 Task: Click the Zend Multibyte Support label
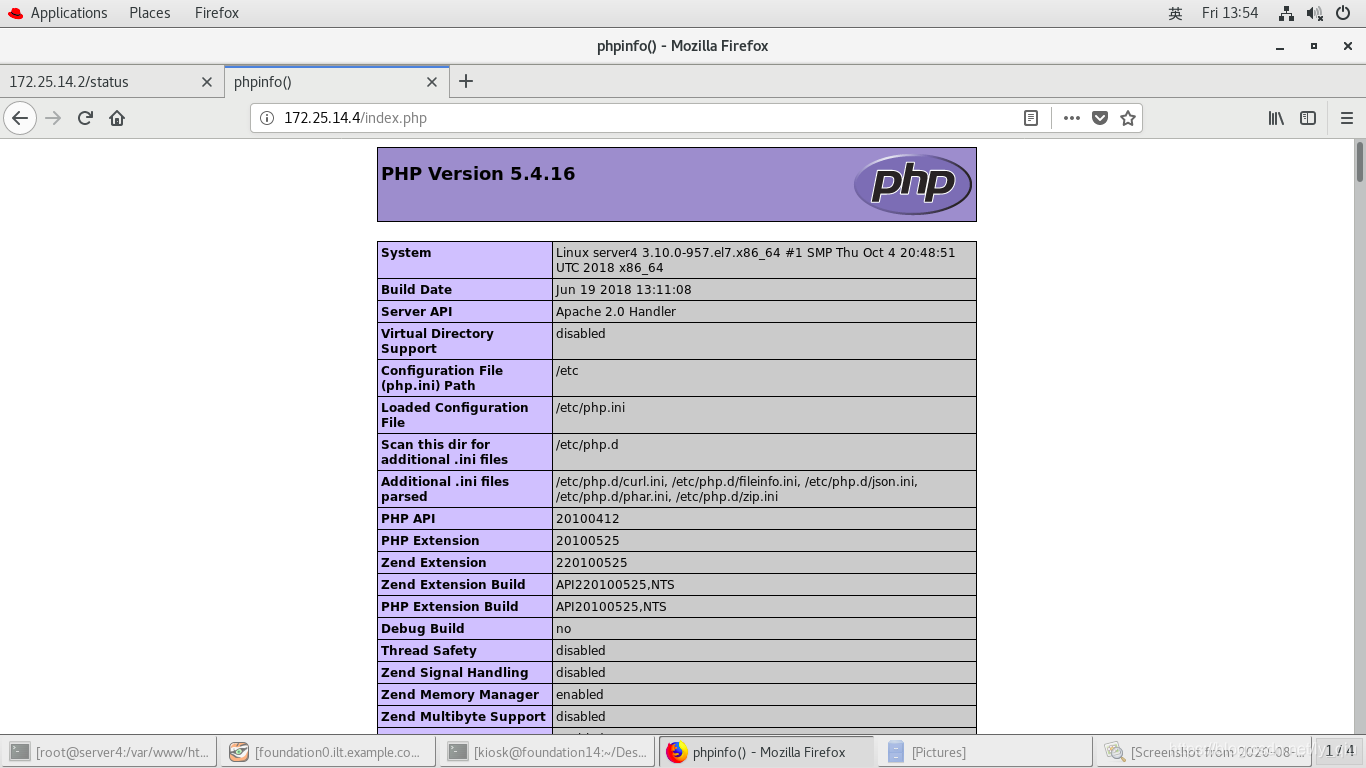point(463,717)
